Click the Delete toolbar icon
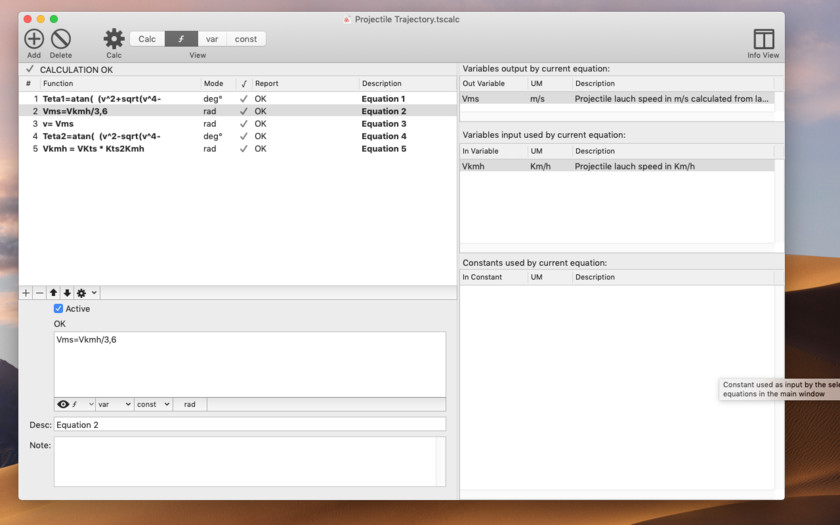This screenshot has height=525, width=840. (61, 39)
